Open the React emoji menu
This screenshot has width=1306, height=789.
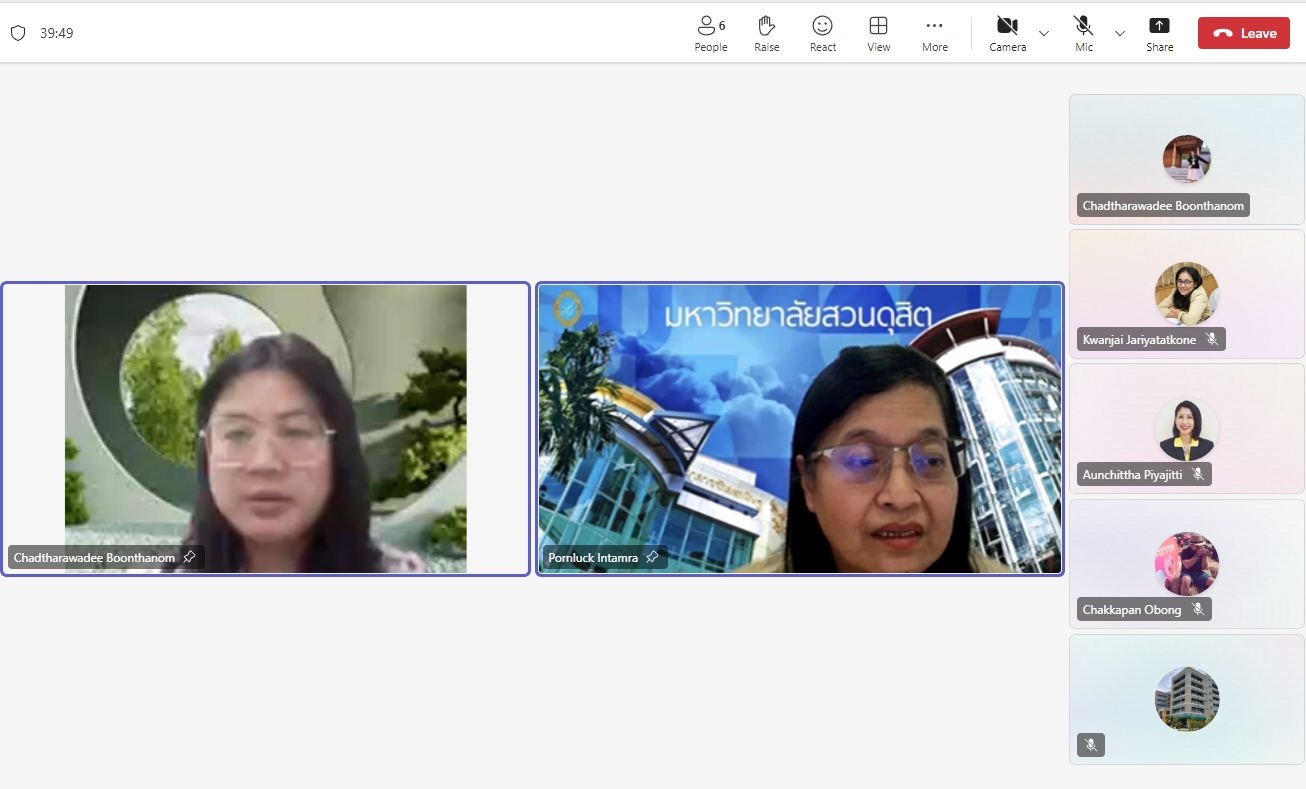(822, 33)
